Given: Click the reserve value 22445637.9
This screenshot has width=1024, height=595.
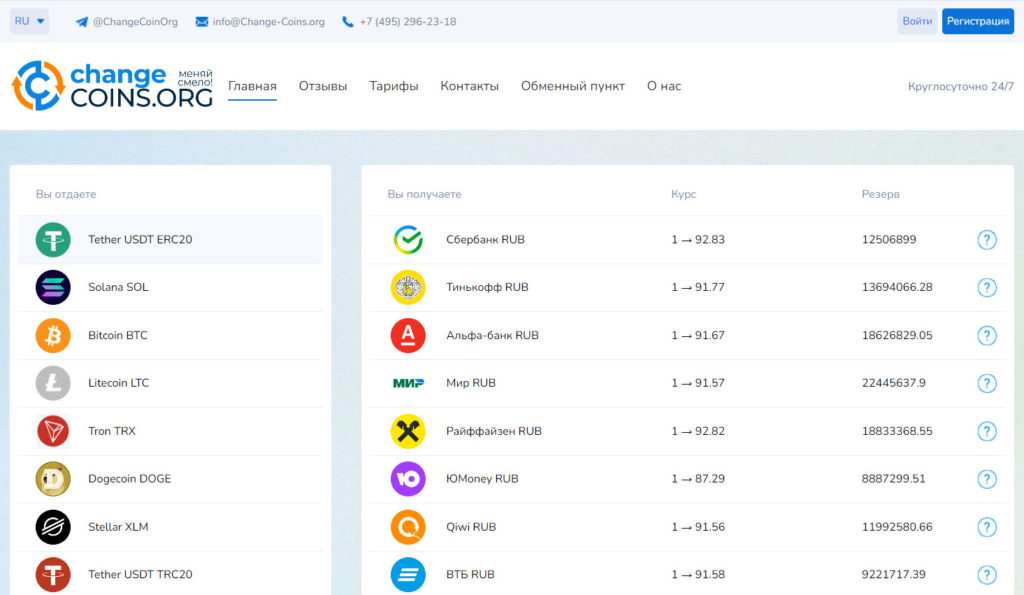Looking at the screenshot, I should pyautogui.click(x=893, y=383).
